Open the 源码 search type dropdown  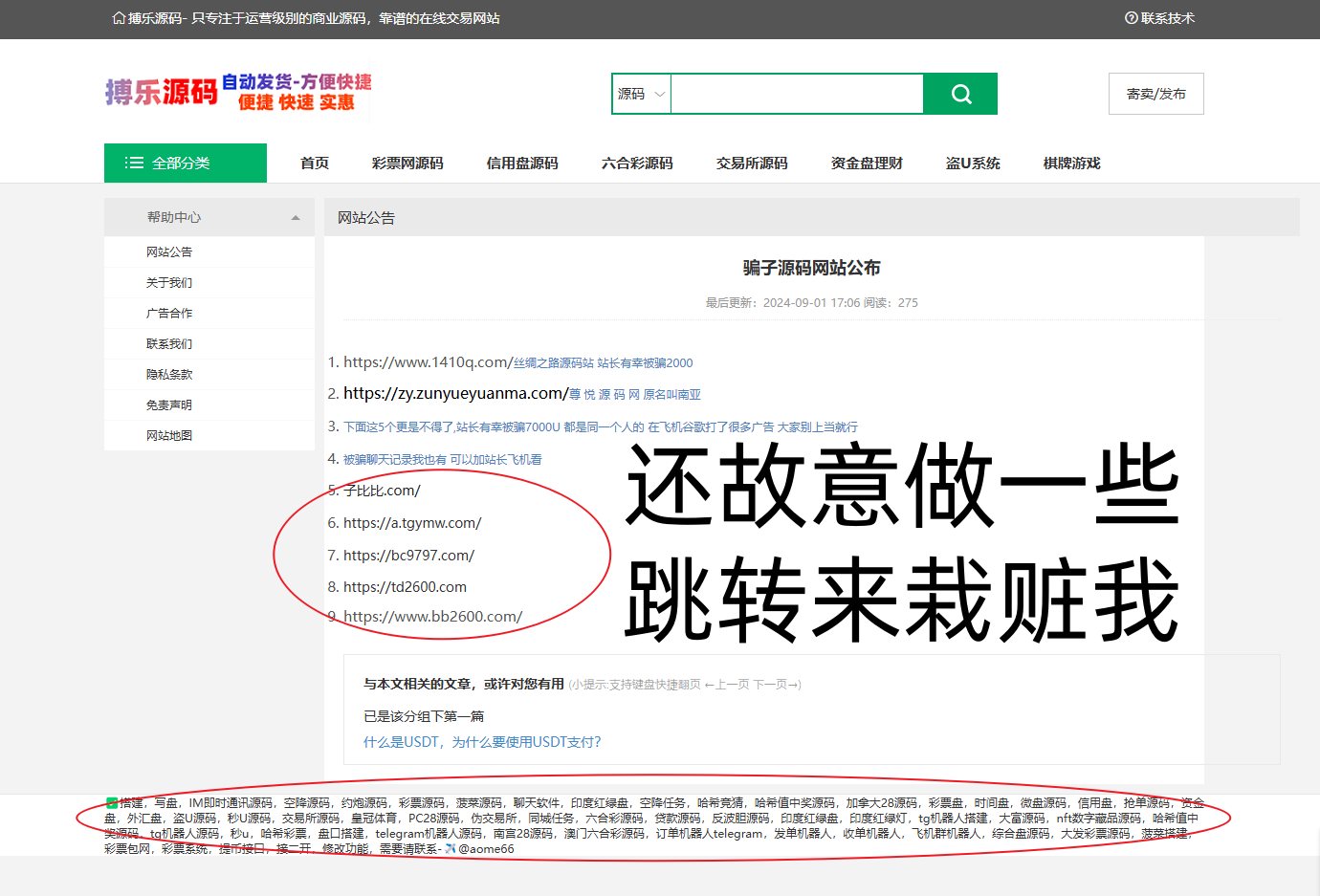coord(641,94)
